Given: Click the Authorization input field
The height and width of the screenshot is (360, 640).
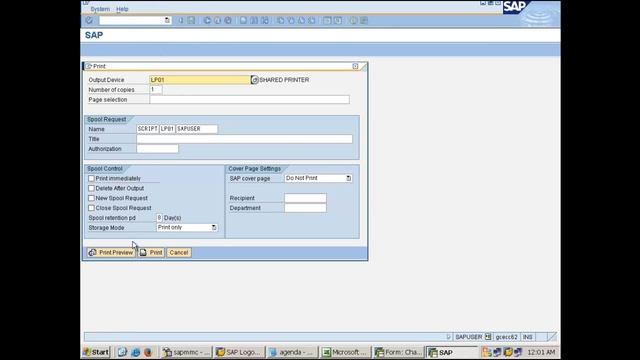Looking at the screenshot, I should [158, 149].
